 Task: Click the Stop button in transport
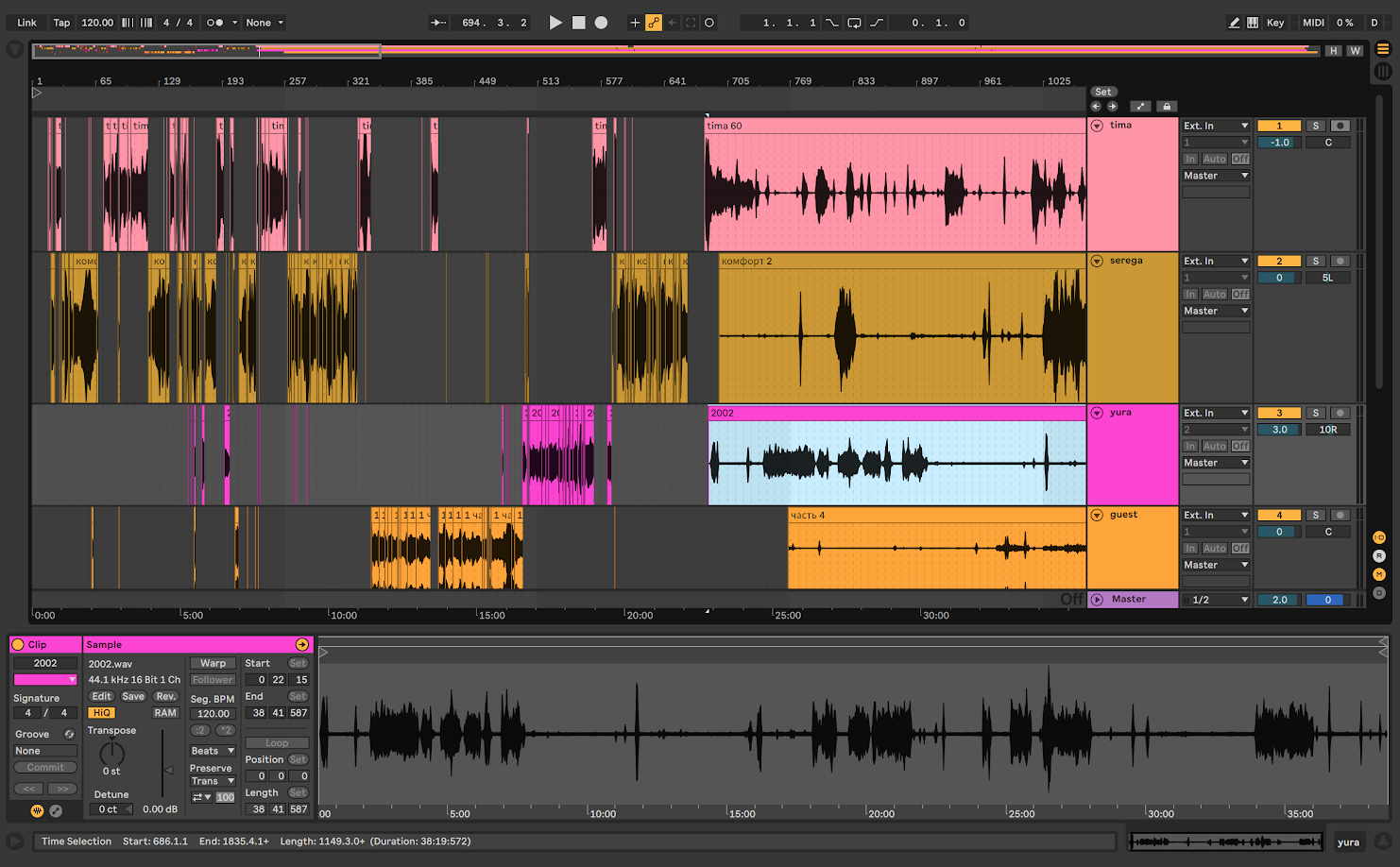coord(579,23)
